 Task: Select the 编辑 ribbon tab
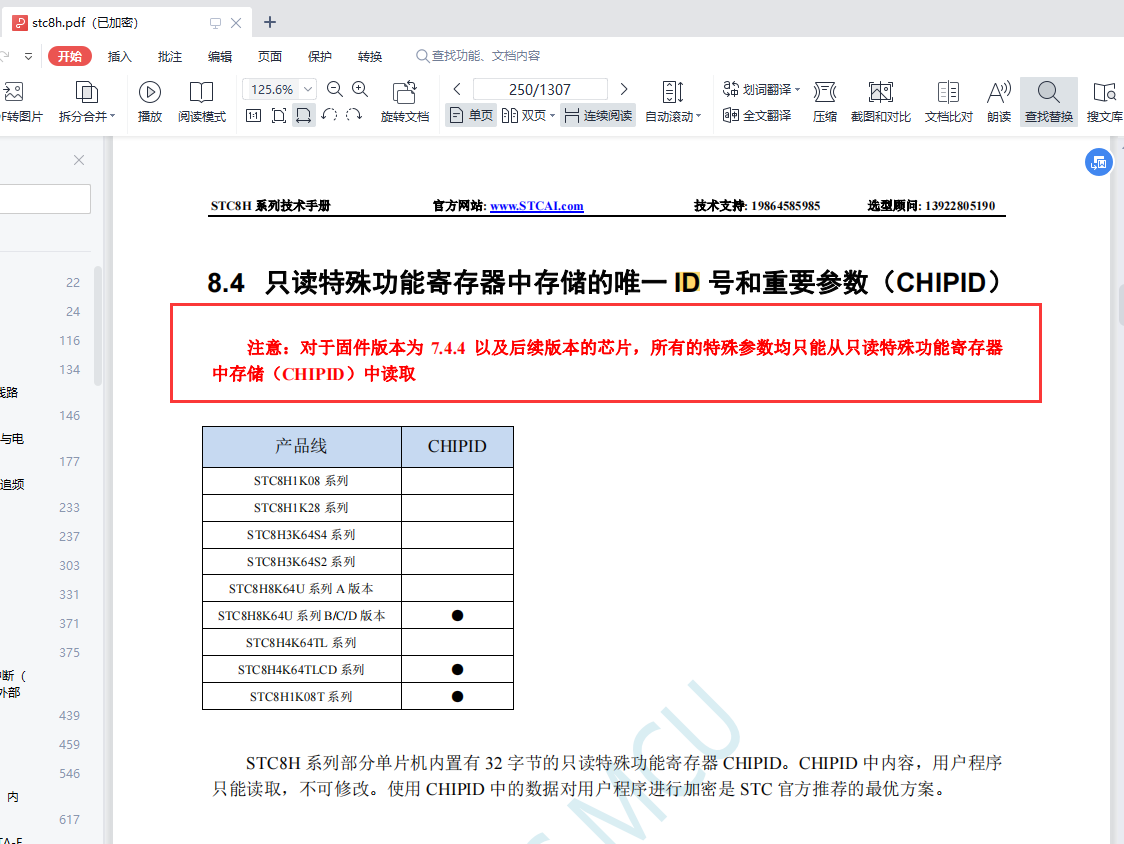pyautogui.click(x=220, y=56)
